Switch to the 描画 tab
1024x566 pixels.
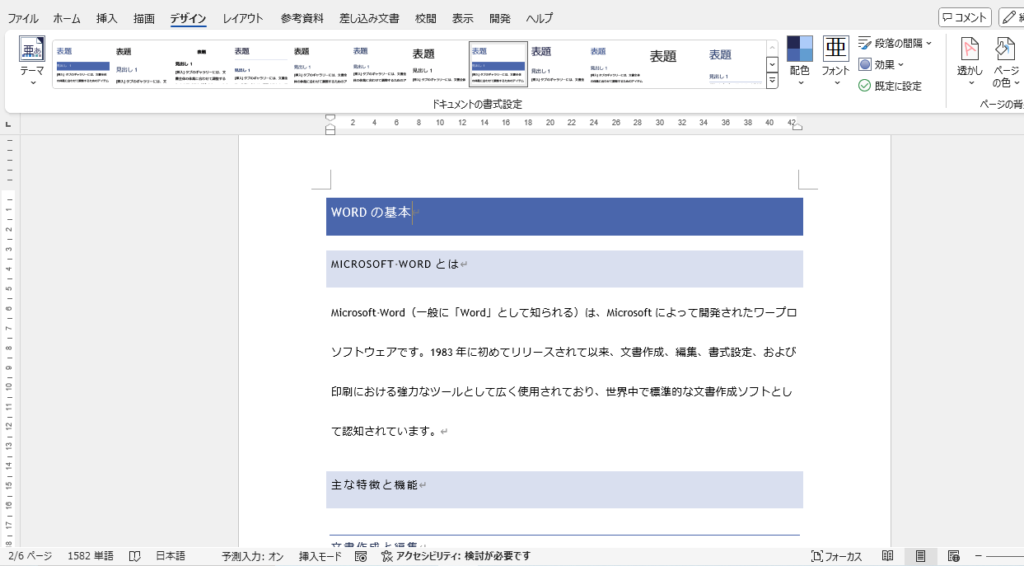coord(144,18)
